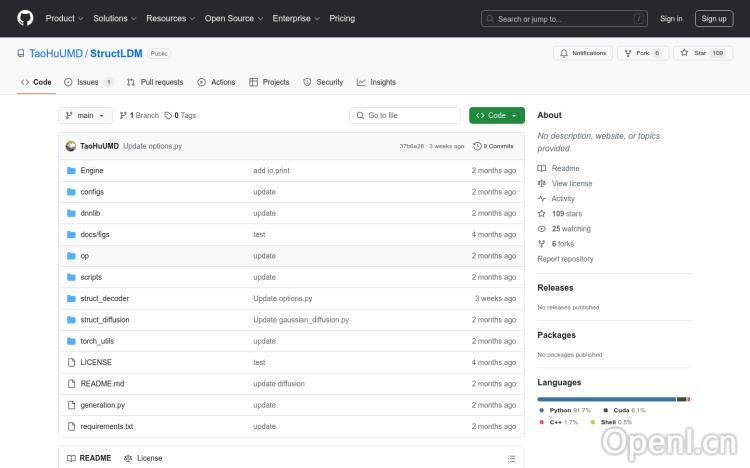Open the Engine folder icon
This screenshot has height=468, width=750.
(x=71, y=171)
